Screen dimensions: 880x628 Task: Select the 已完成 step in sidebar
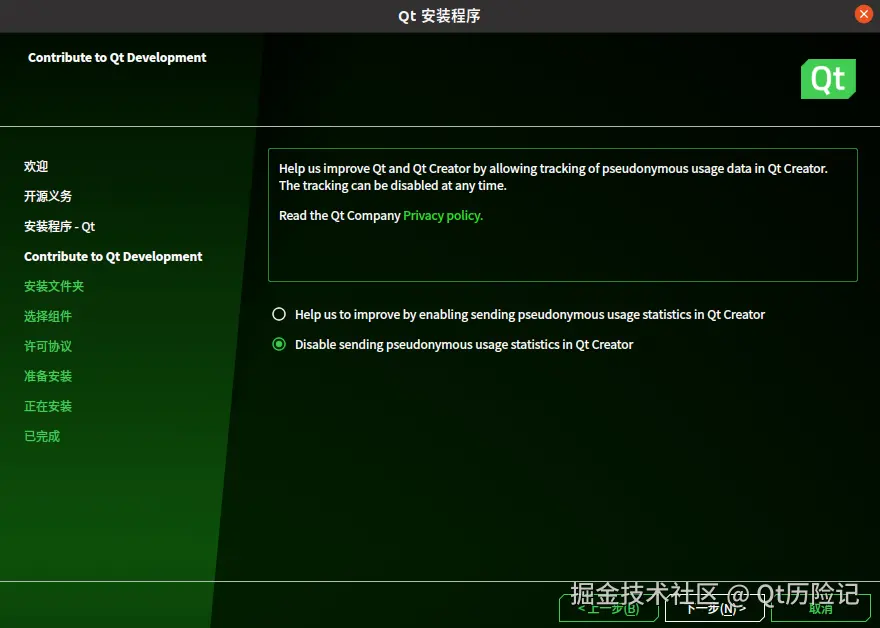click(x=42, y=436)
